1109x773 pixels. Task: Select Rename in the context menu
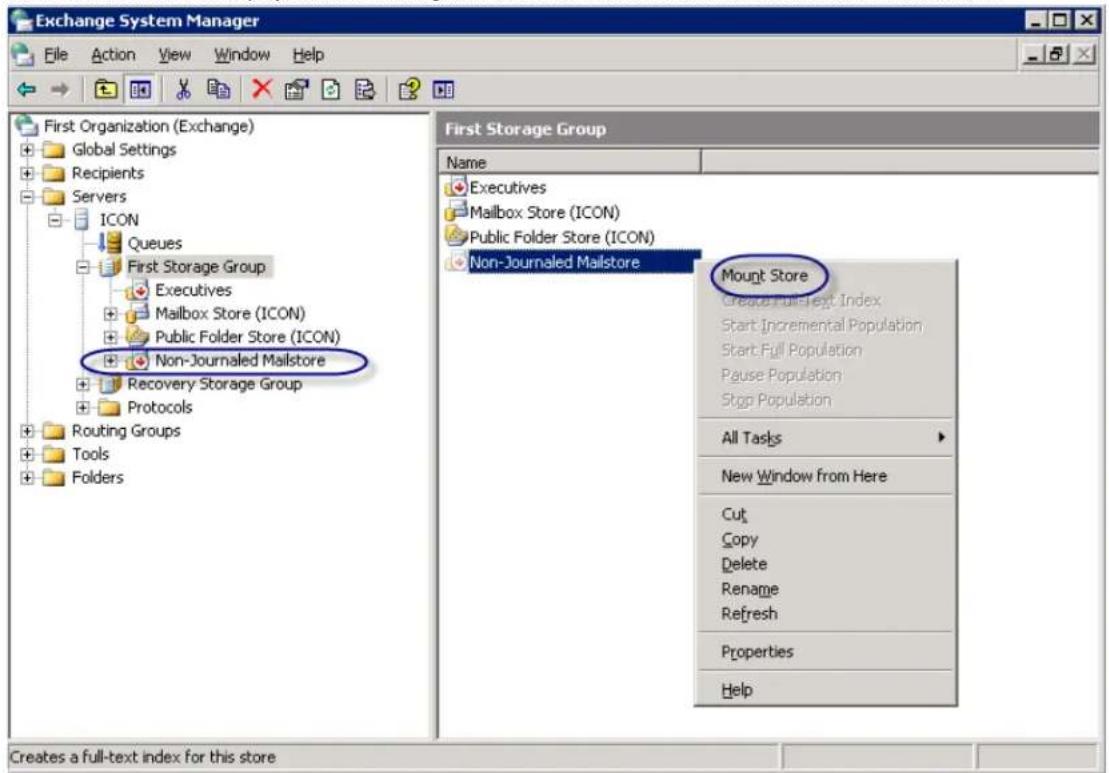point(826,588)
